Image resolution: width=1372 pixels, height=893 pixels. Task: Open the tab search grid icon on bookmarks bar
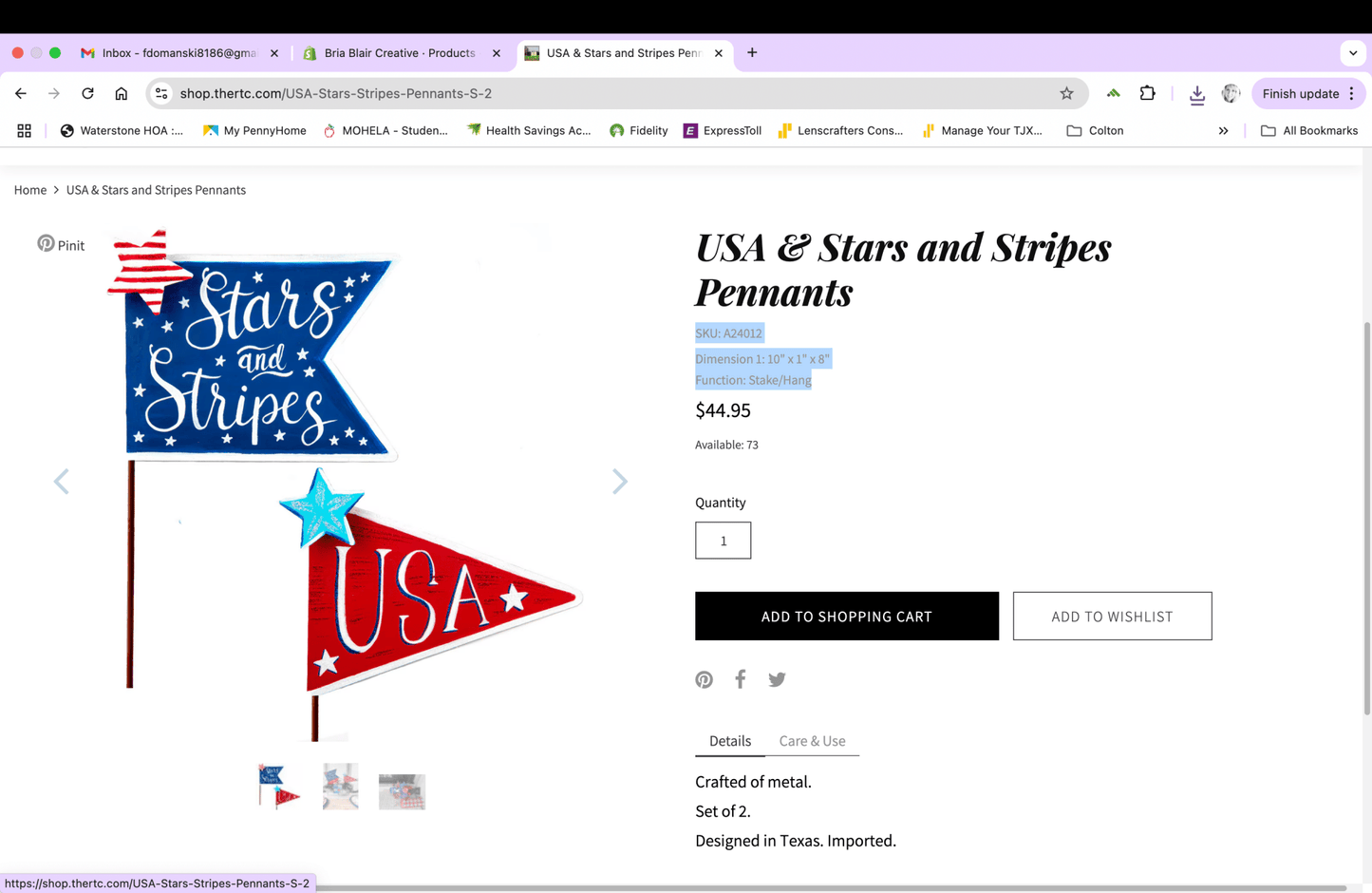pyautogui.click(x=24, y=130)
